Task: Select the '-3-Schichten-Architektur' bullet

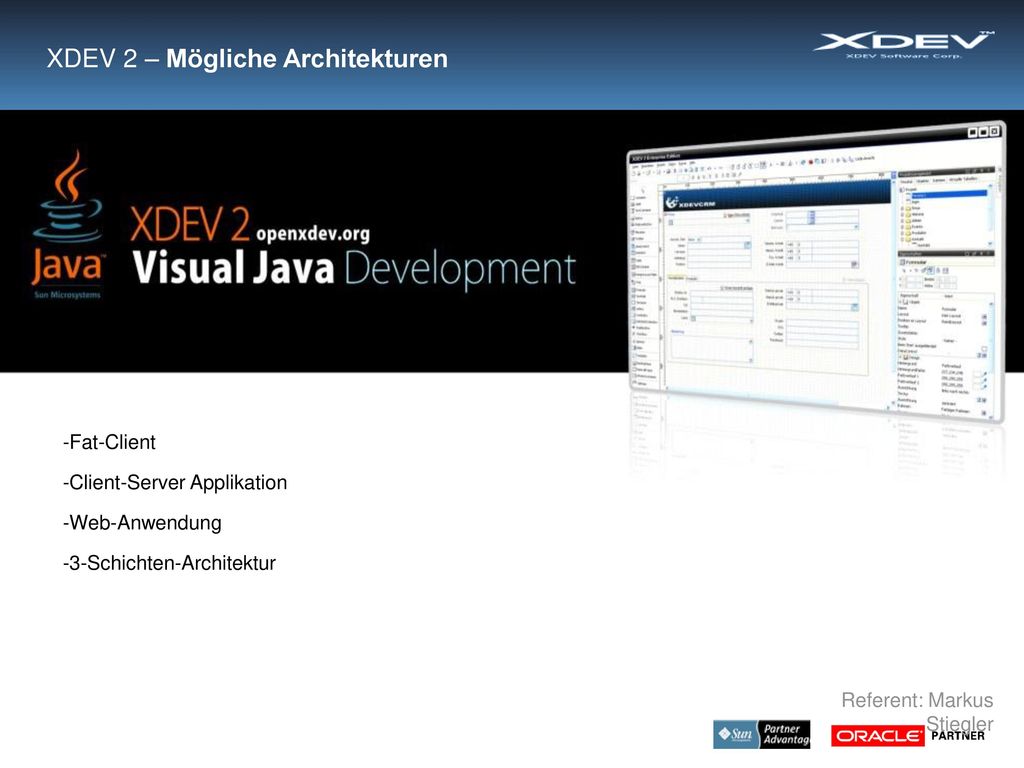Action: [169, 563]
